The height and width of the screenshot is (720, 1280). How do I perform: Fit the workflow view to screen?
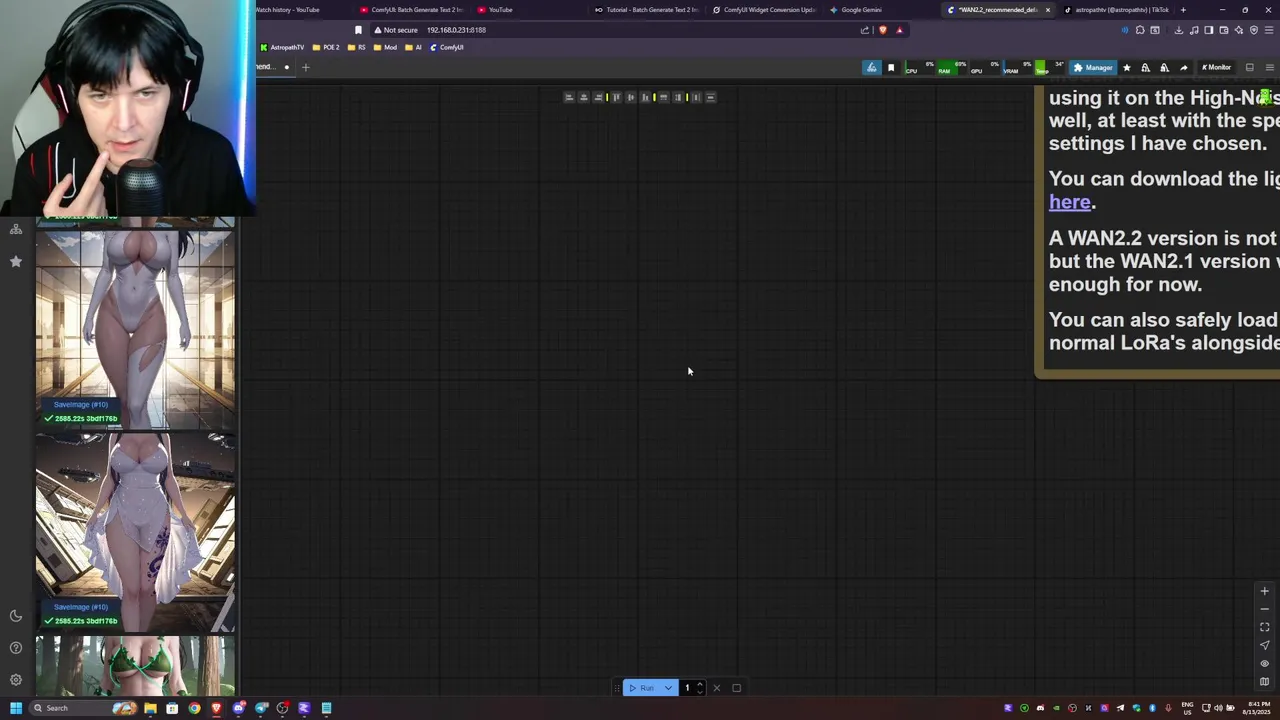click(1264, 627)
